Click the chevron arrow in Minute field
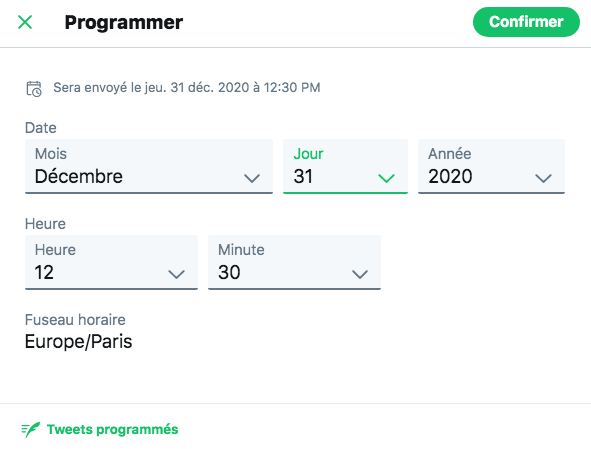 point(360,274)
